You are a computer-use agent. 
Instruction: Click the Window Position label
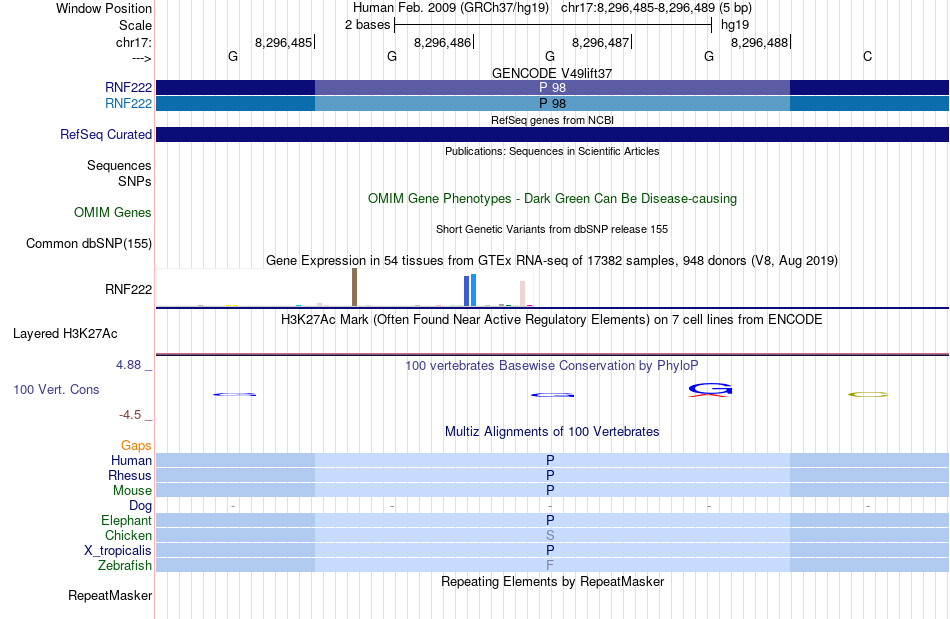pos(104,8)
